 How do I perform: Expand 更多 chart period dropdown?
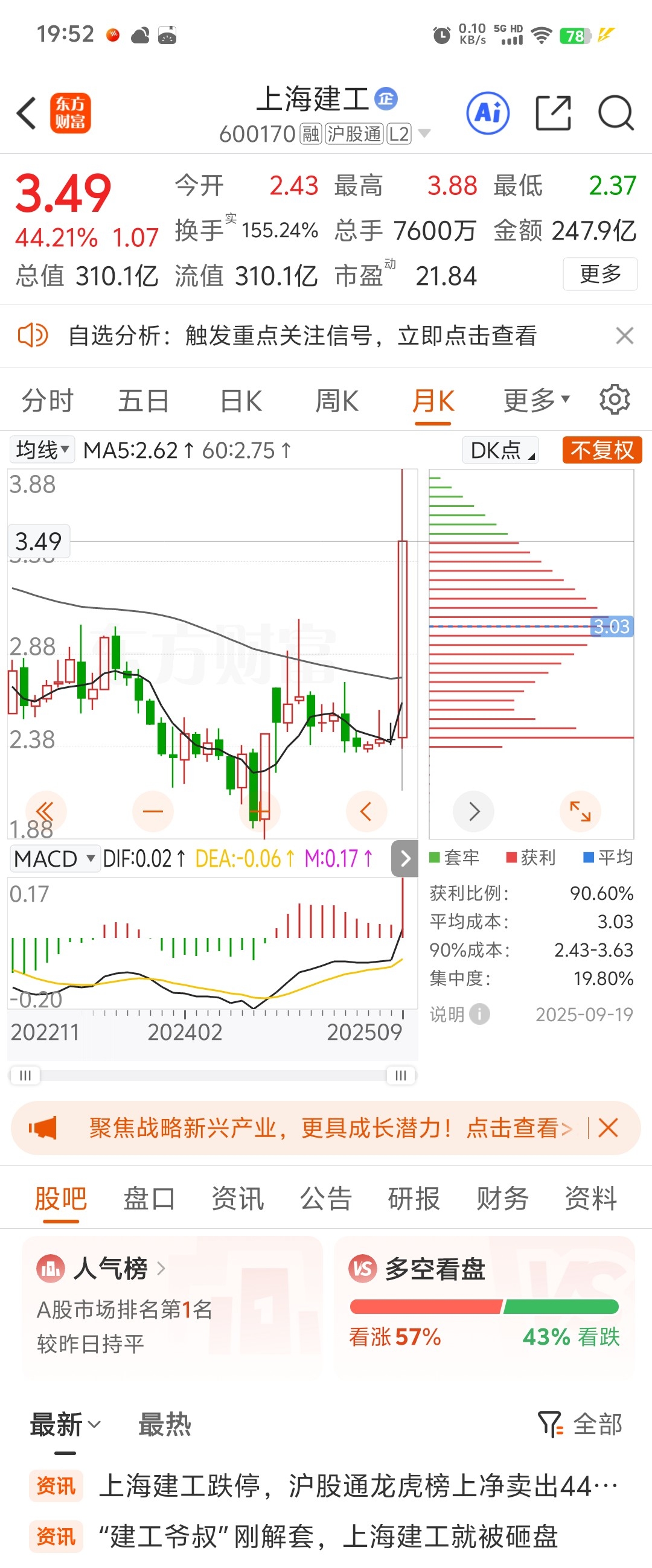pyautogui.click(x=536, y=401)
